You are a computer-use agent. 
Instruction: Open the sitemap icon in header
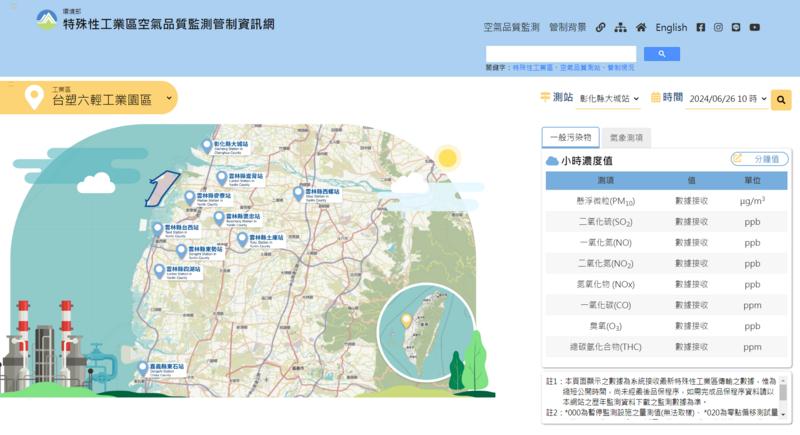pos(620,28)
